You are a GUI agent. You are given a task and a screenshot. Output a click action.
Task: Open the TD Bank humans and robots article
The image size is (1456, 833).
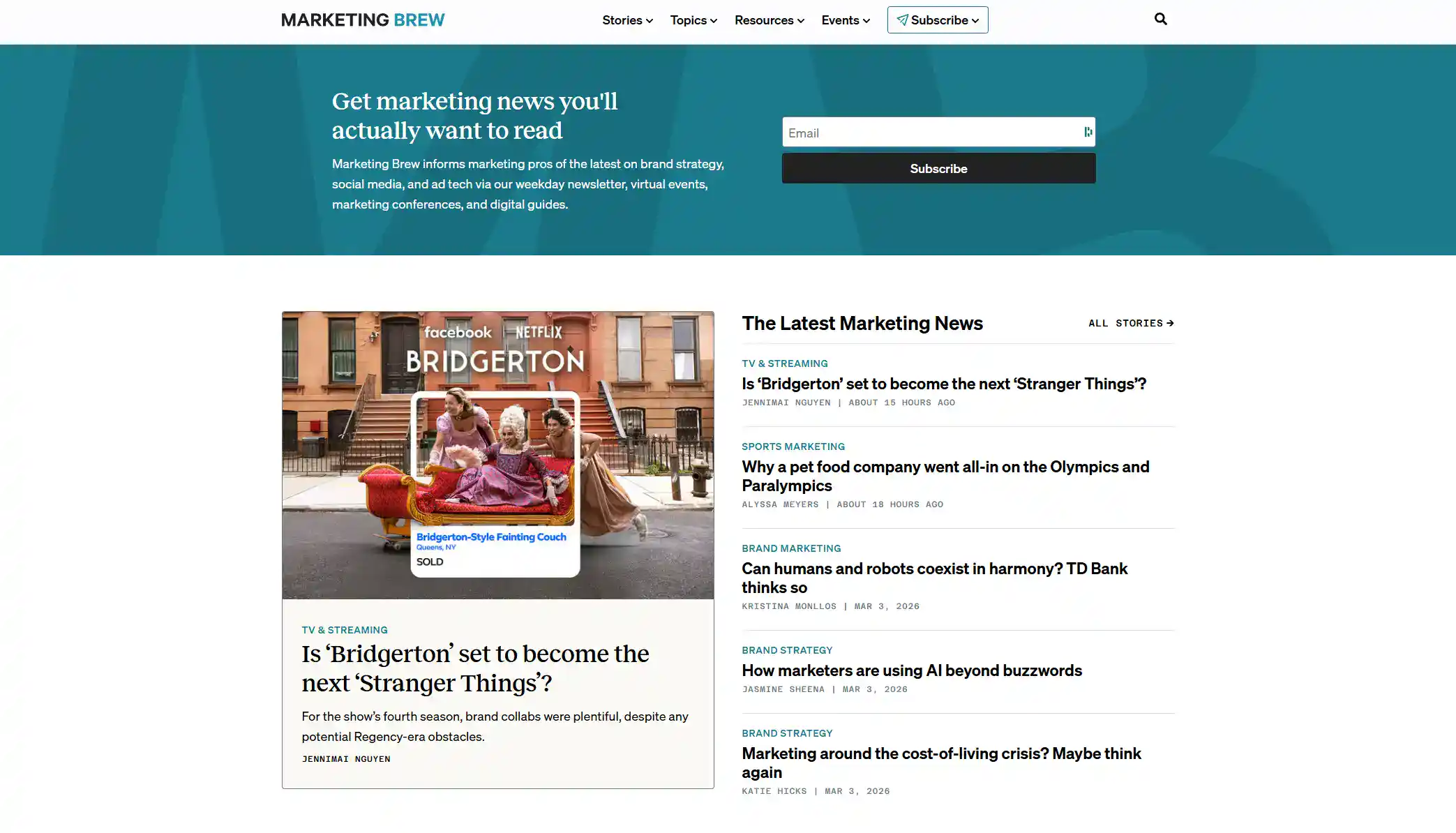click(x=934, y=578)
